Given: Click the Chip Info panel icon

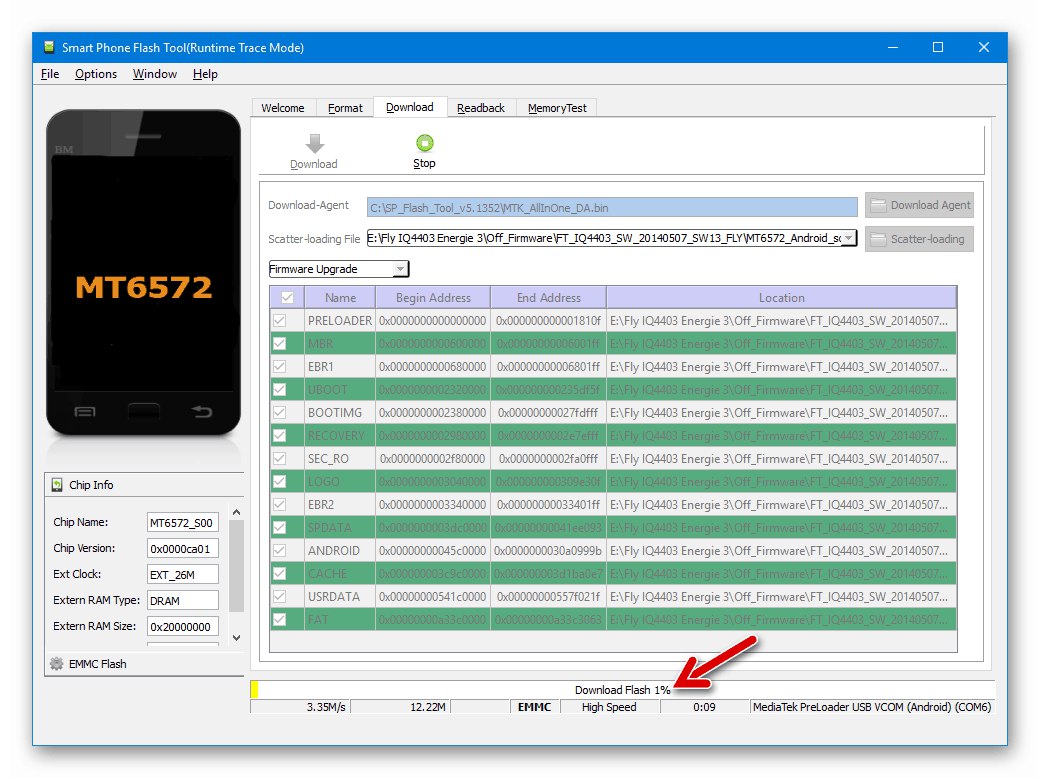Looking at the screenshot, I should (57, 485).
